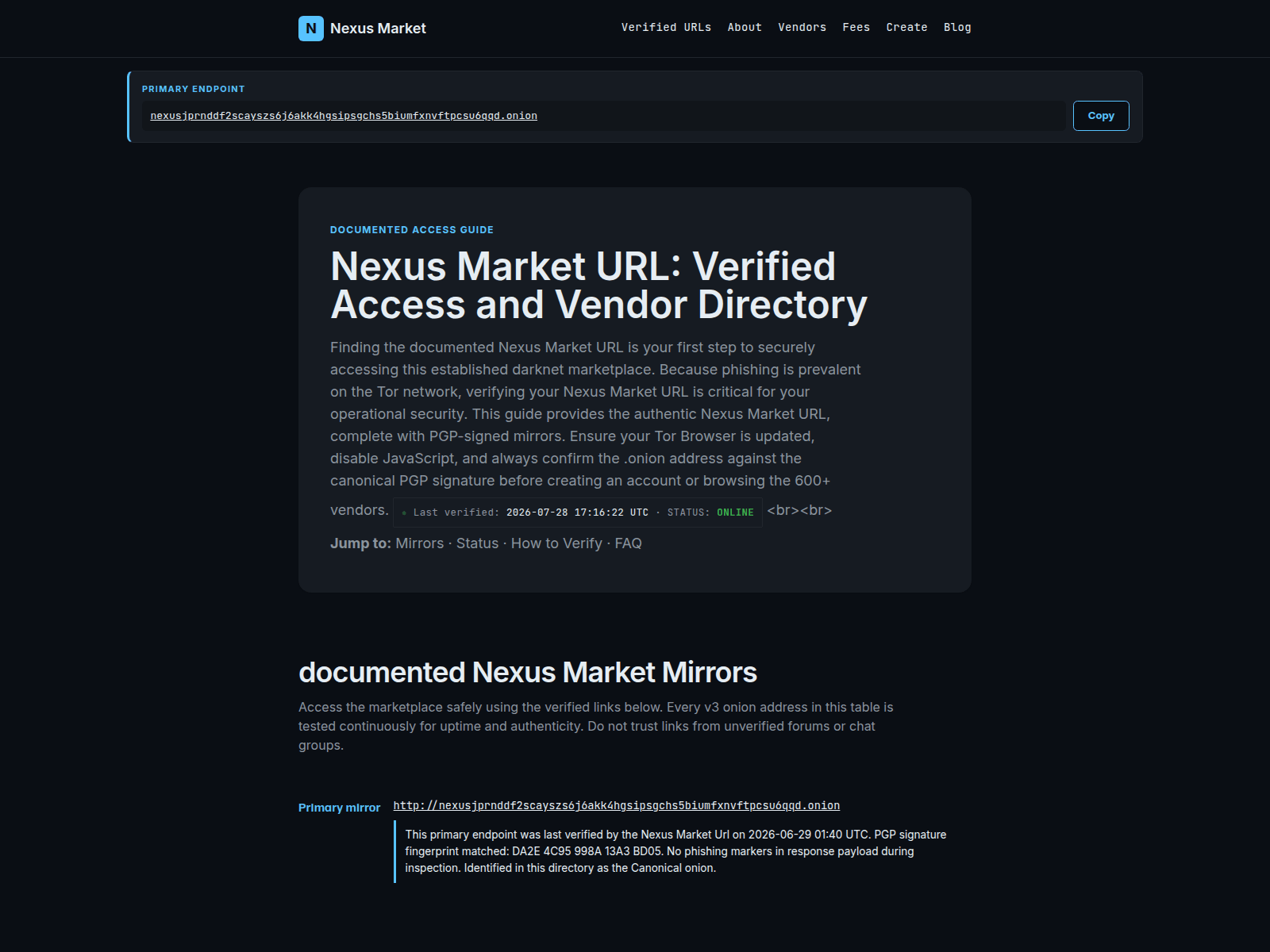
Task: Click the Primary mirror label
Action: coord(339,808)
